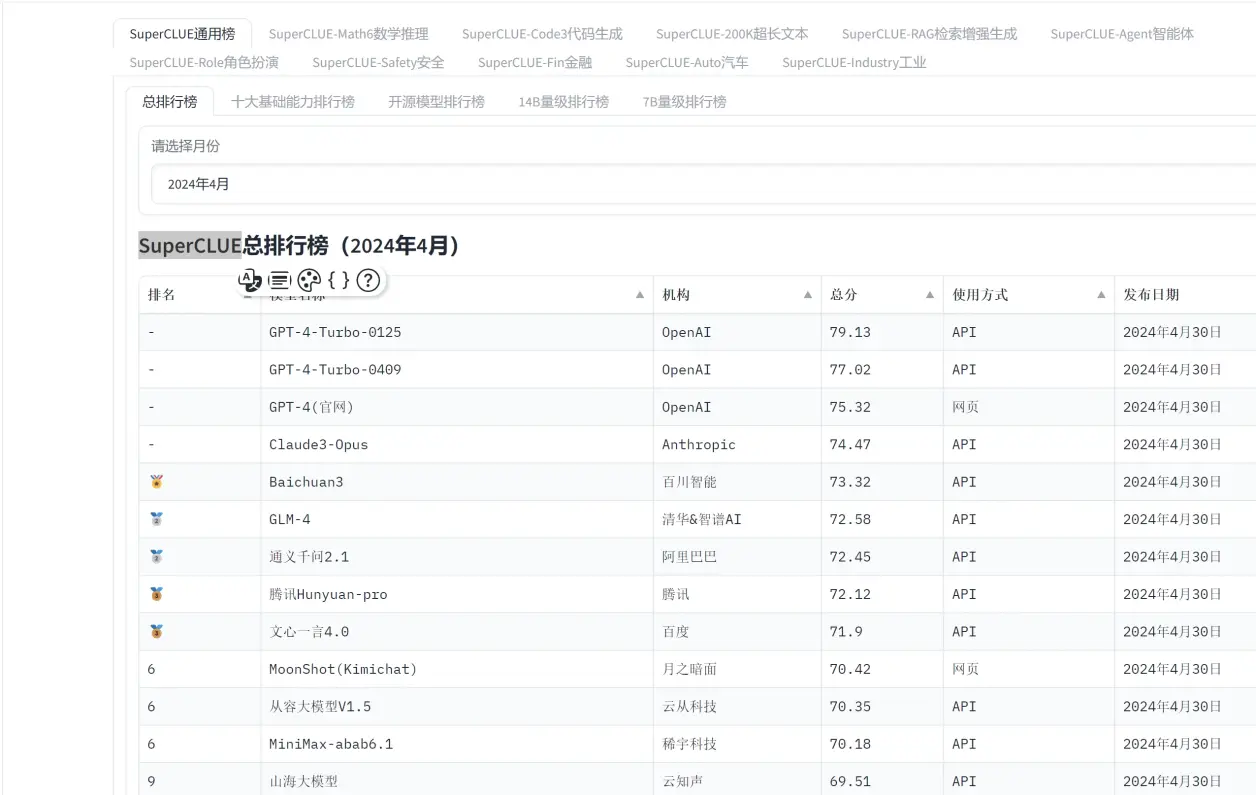Click the silver medal icon beside GLM-4

[x=156, y=519]
